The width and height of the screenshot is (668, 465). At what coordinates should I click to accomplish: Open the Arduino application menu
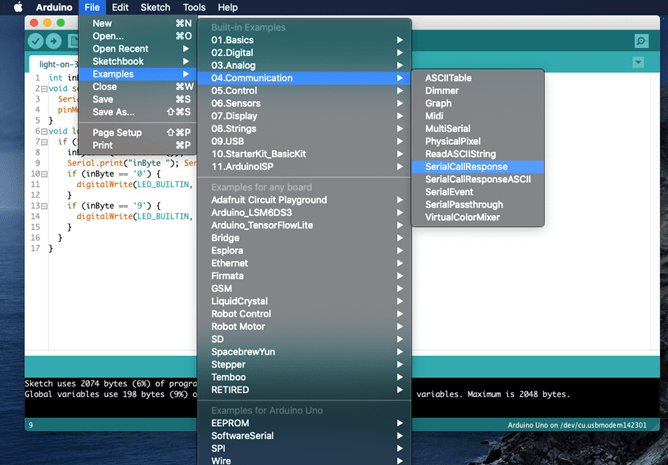pyautogui.click(x=54, y=7)
